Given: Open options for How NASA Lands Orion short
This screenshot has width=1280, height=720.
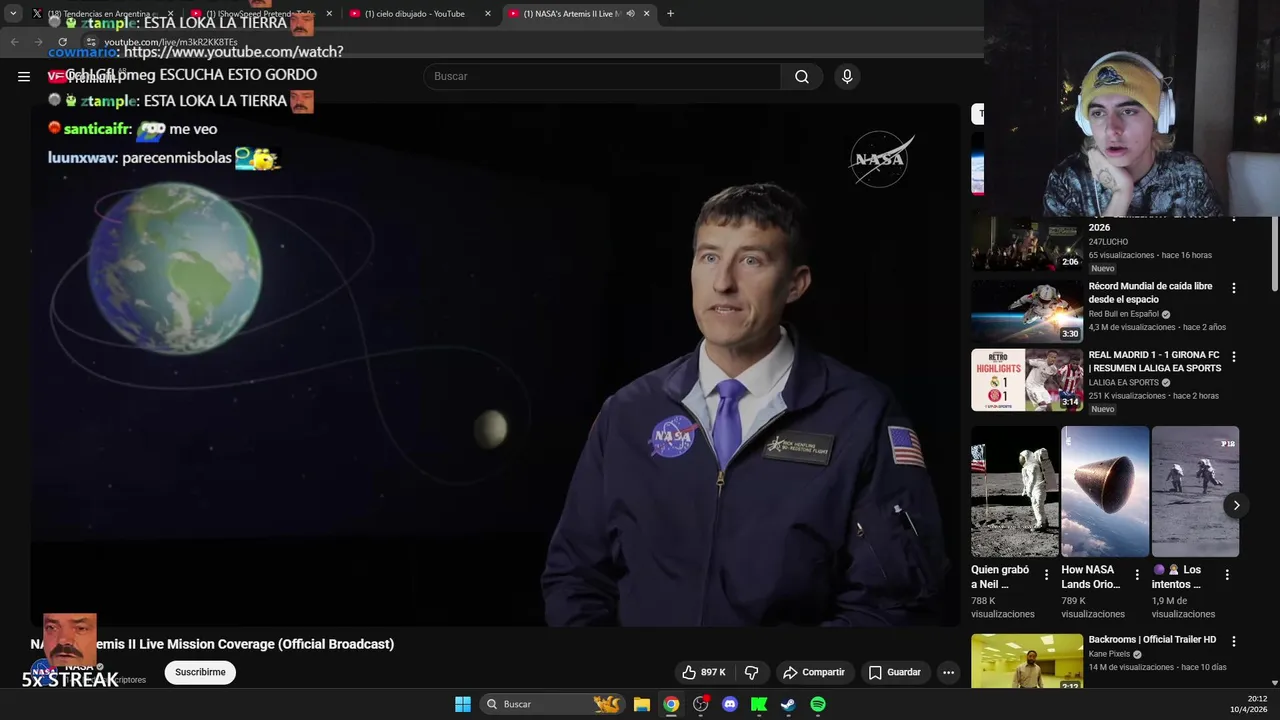Looking at the screenshot, I should coord(1137,575).
